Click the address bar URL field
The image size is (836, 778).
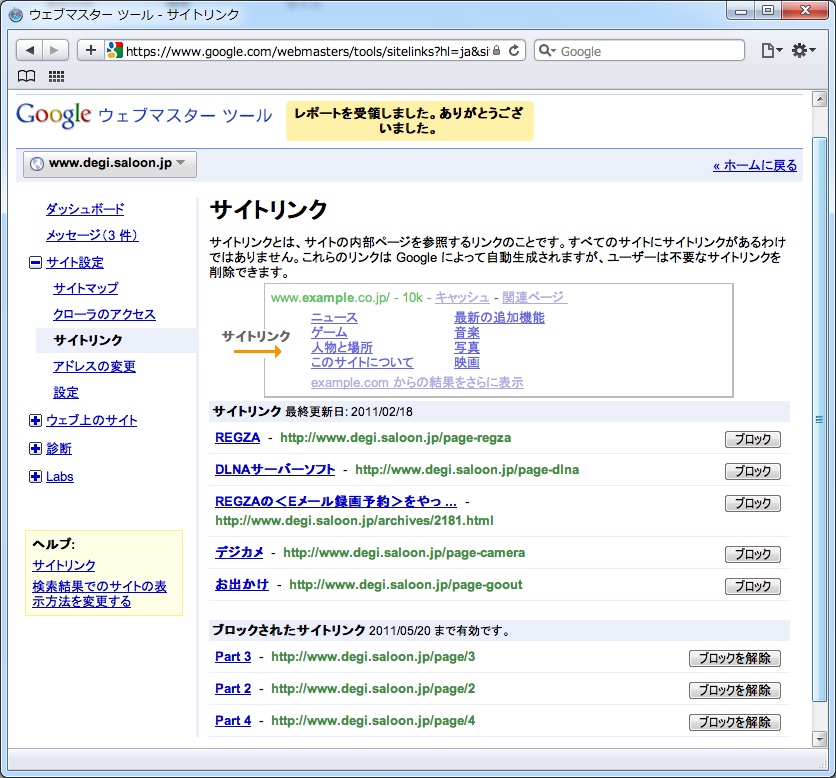[307, 51]
